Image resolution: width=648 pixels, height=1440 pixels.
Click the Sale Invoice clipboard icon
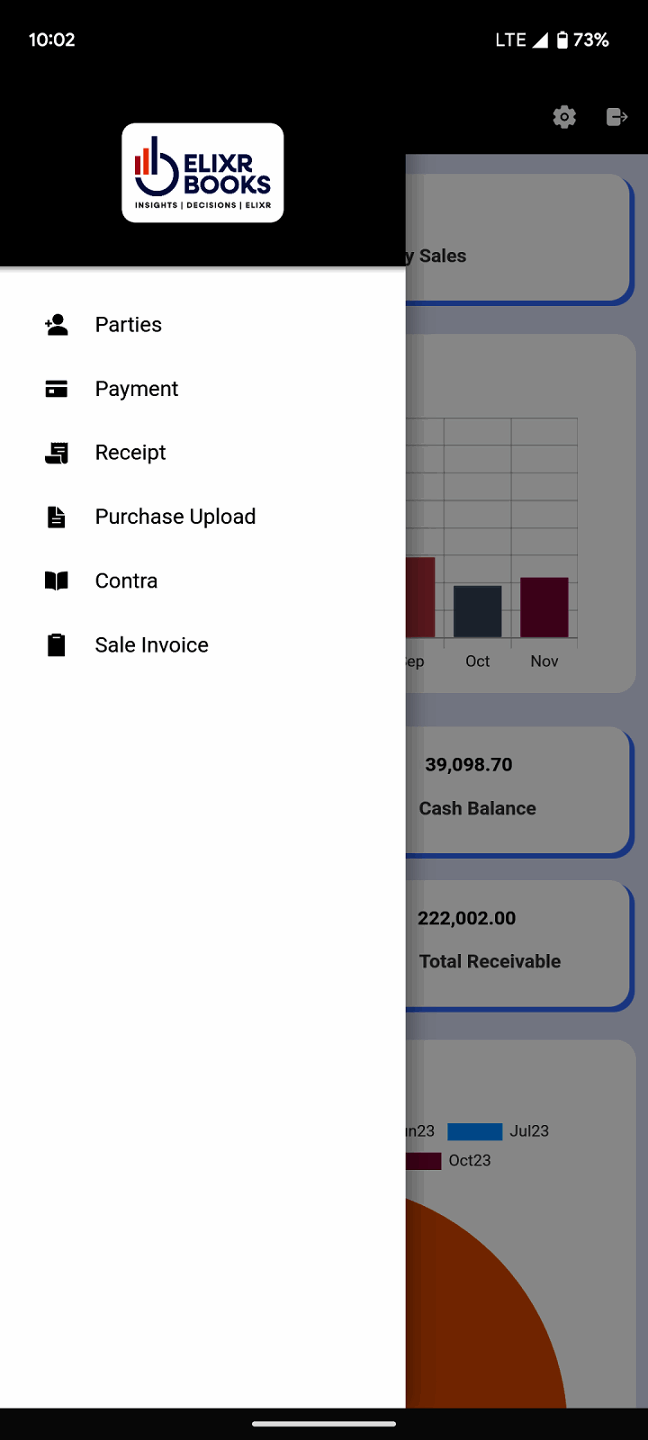click(57, 645)
